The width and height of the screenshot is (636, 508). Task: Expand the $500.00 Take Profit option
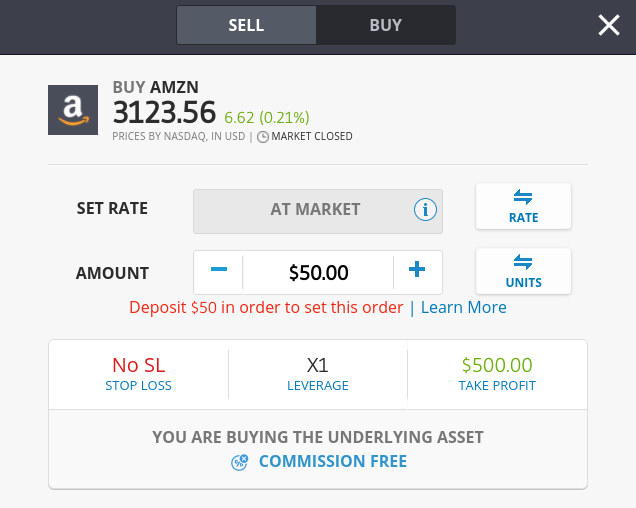497,375
